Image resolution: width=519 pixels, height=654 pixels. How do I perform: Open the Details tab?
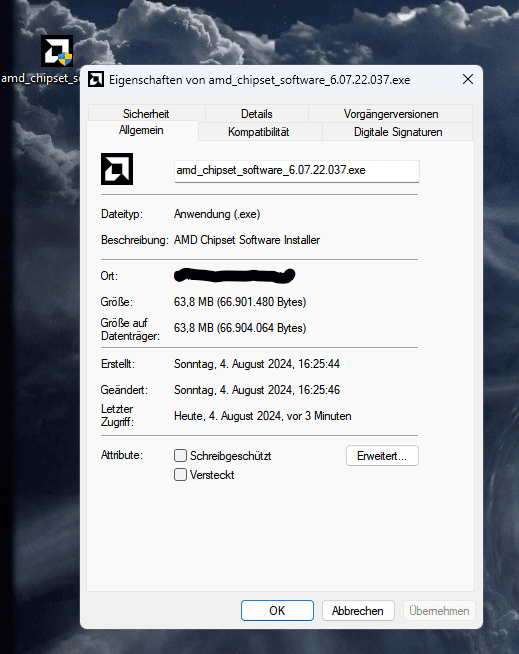257,113
